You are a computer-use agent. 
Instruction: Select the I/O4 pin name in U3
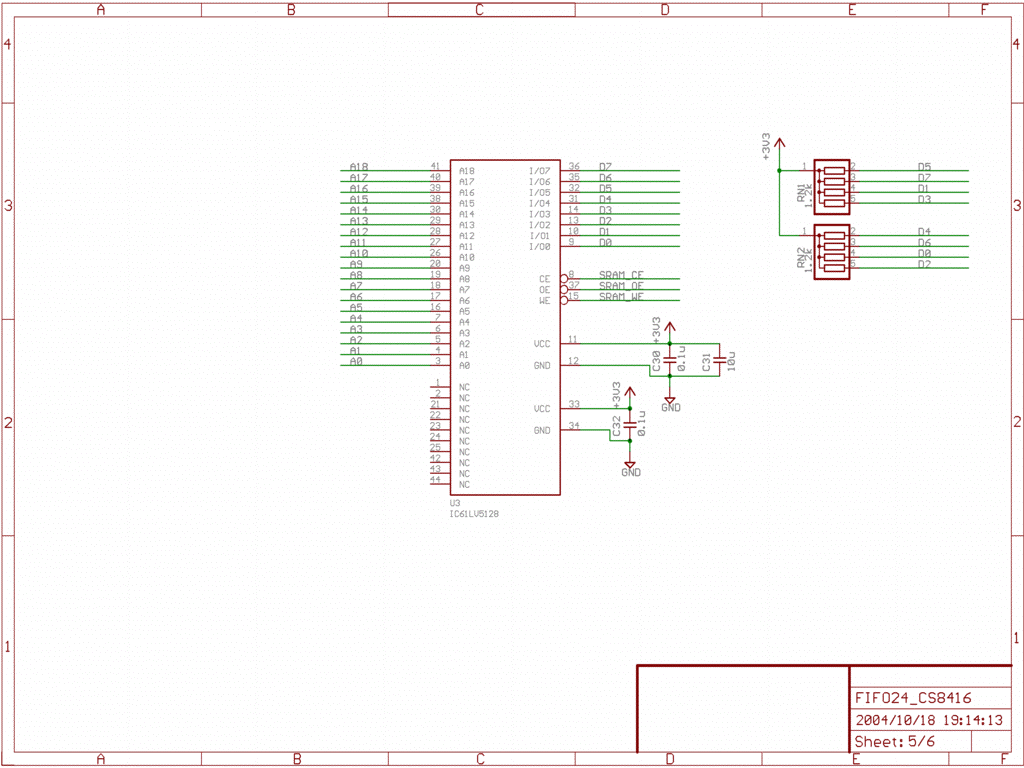click(x=539, y=204)
